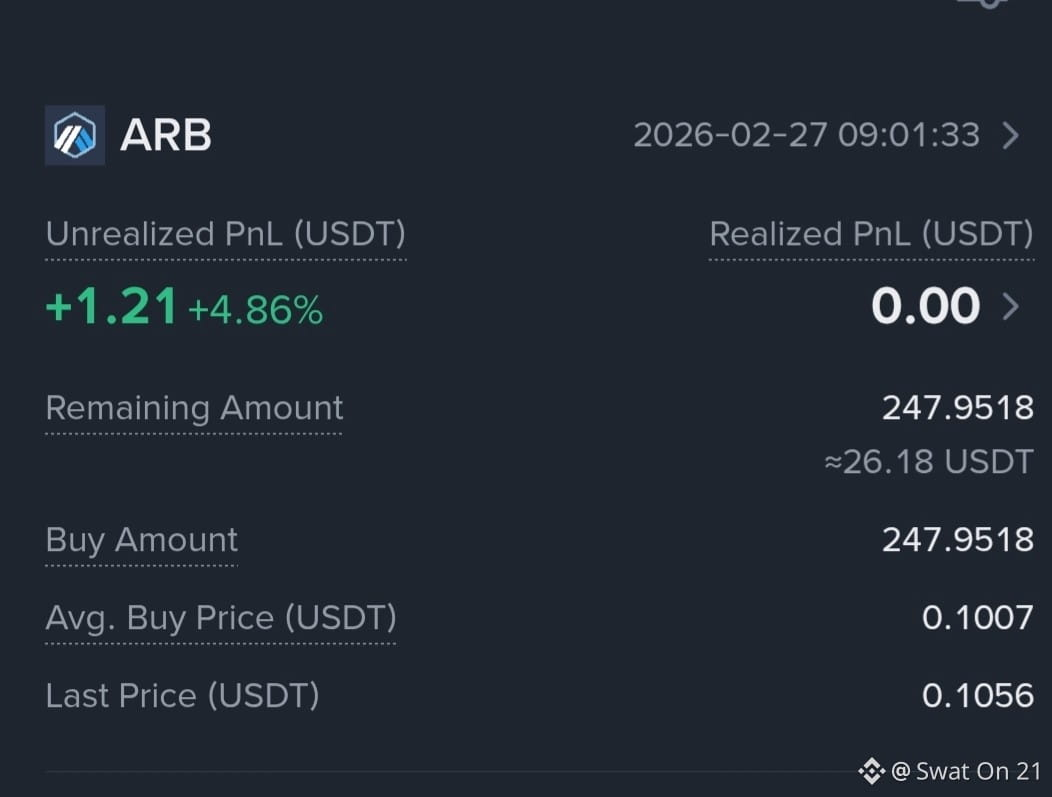Screen dimensions: 1052x797
Task: Tap the Binance logo watermark icon
Action: (872, 771)
